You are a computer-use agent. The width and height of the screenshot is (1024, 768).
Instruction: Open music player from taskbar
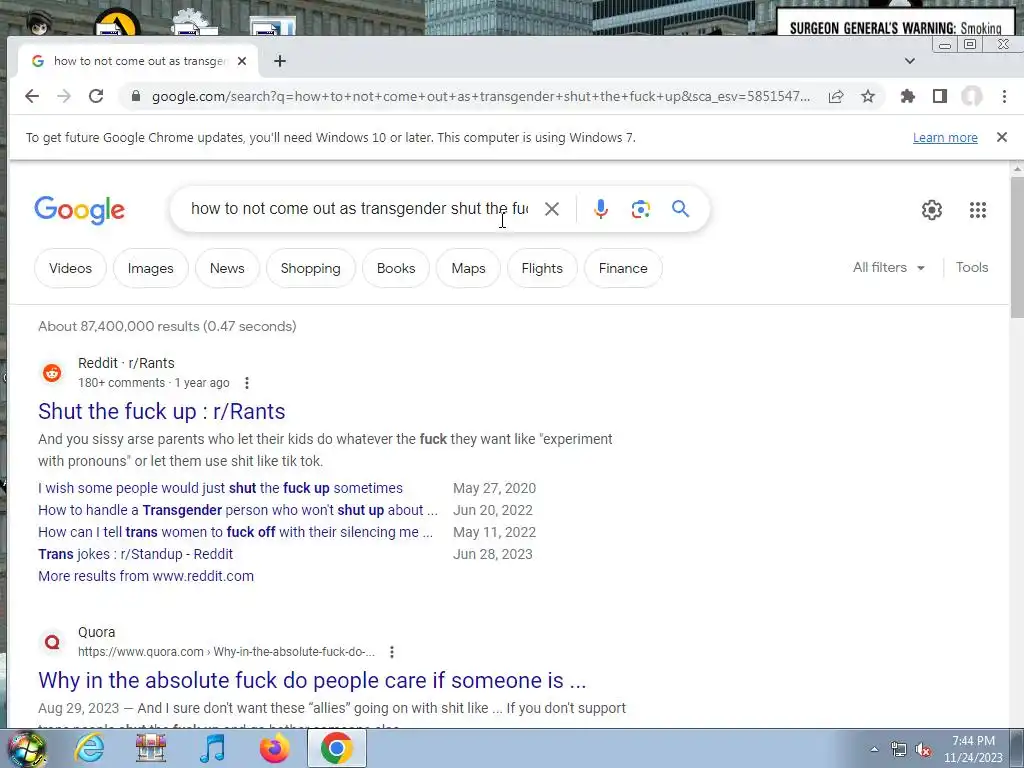tap(212, 748)
